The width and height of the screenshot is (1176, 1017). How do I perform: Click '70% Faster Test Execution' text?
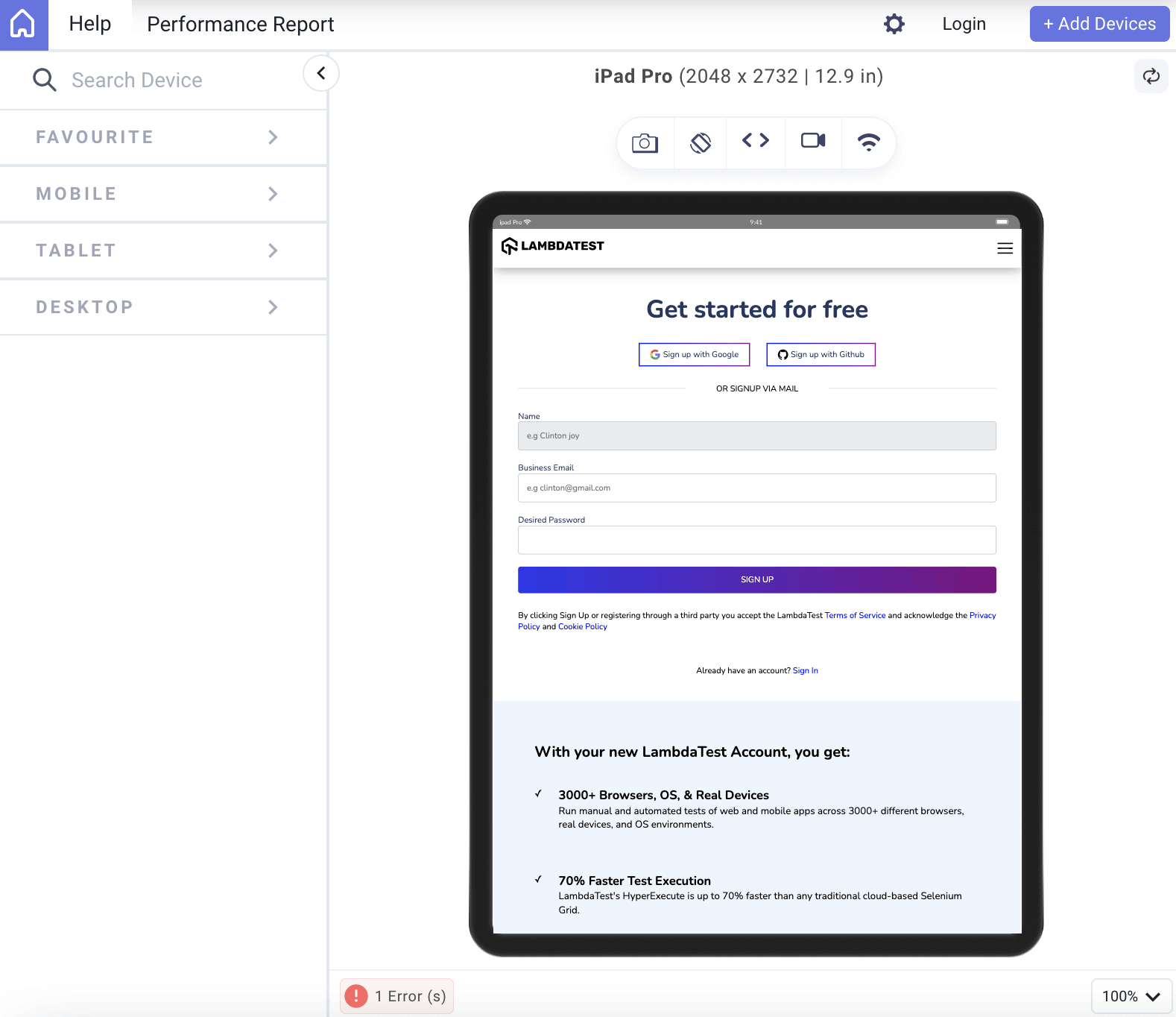(635, 881)
